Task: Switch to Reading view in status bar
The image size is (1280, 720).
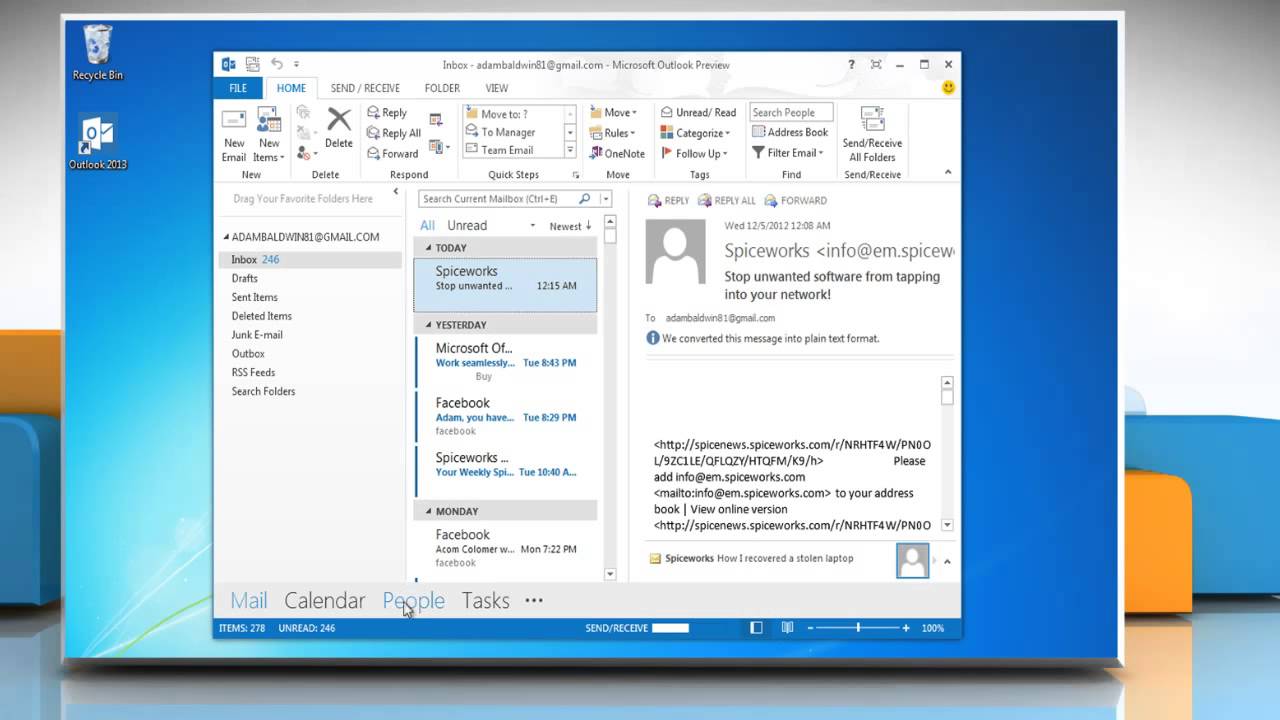Action: pyautogui.click(x=787, y=628)
